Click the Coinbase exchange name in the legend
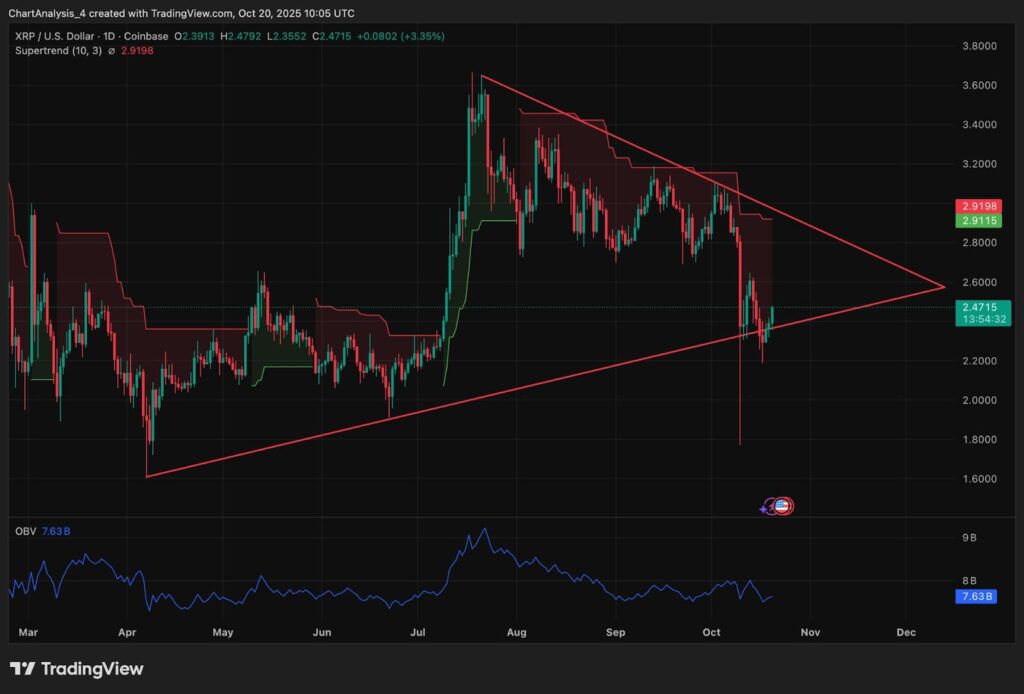 pyautogui.click(x=152, y=36)
